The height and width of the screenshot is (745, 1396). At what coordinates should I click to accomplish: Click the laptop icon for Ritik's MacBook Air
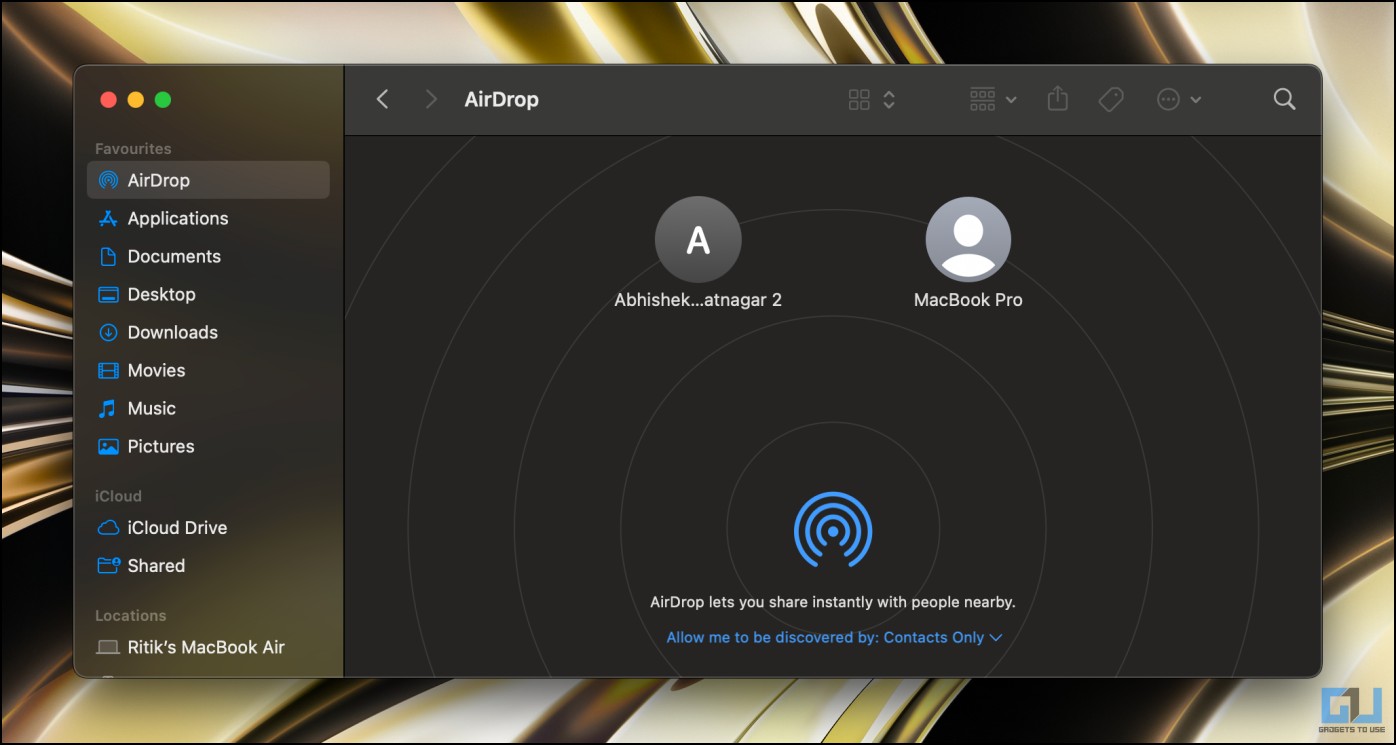(108, 648)
